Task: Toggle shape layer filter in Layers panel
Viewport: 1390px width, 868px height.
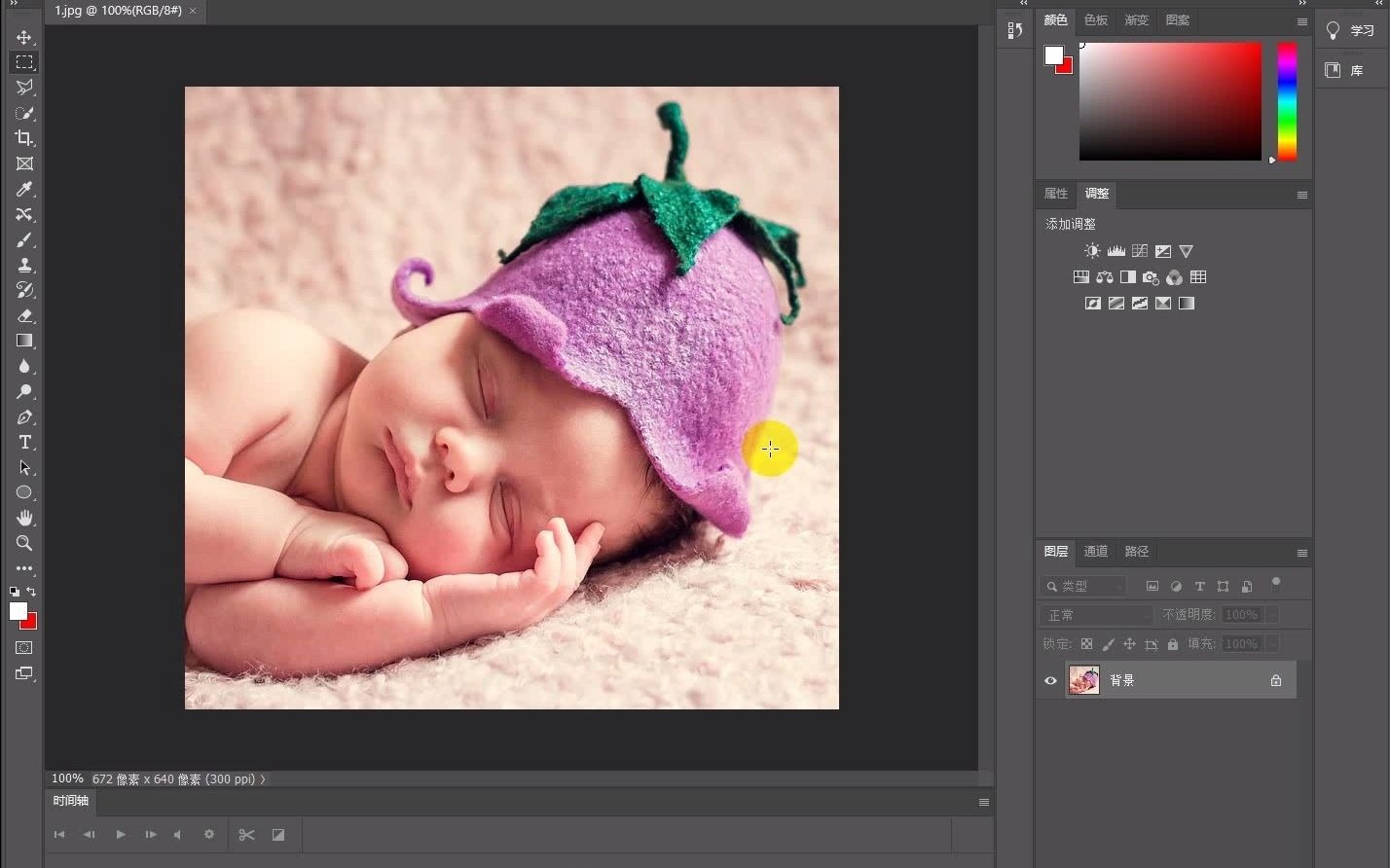Action: [x=1223, y=586]
